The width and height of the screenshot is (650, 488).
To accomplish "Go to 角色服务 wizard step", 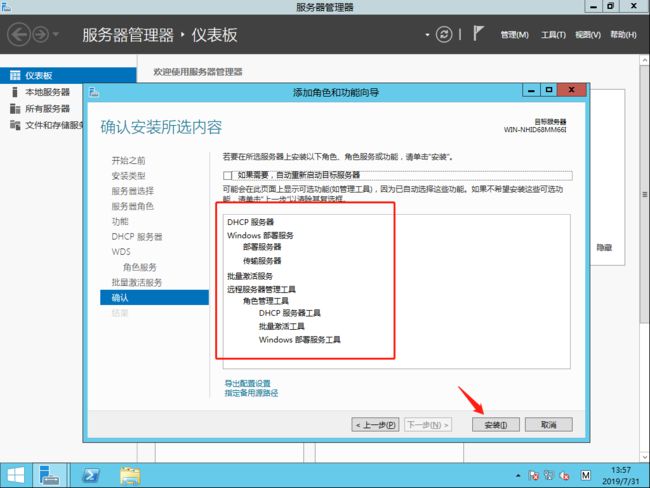I will (140, 267).
